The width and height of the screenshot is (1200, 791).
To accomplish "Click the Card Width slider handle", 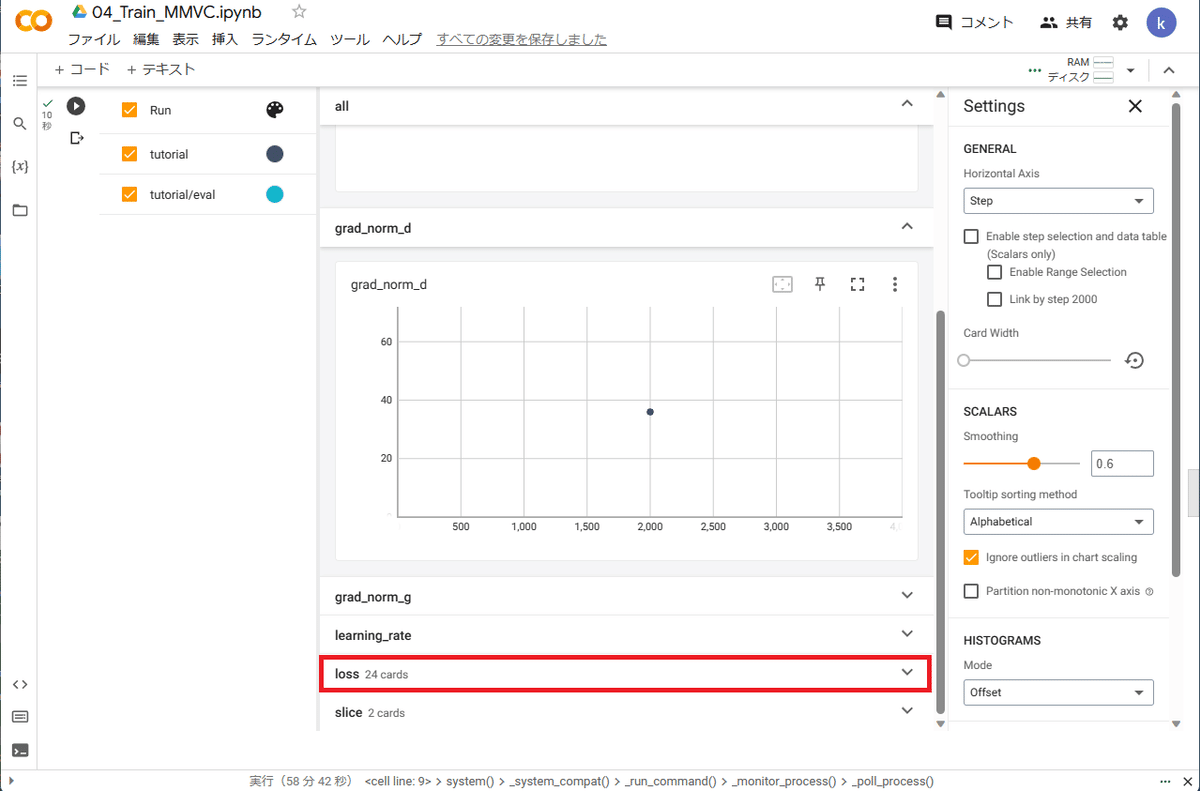I will [x=964, y=360].
